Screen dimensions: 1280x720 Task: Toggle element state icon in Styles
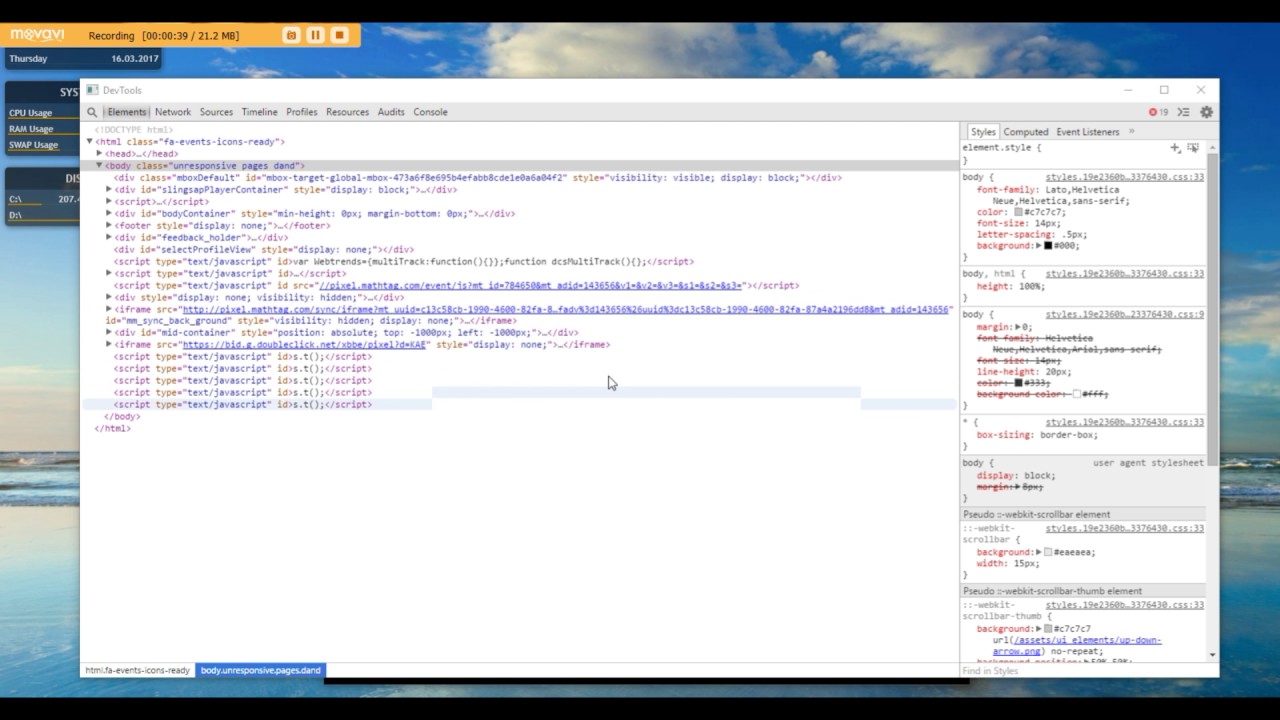coord(1193,148)
